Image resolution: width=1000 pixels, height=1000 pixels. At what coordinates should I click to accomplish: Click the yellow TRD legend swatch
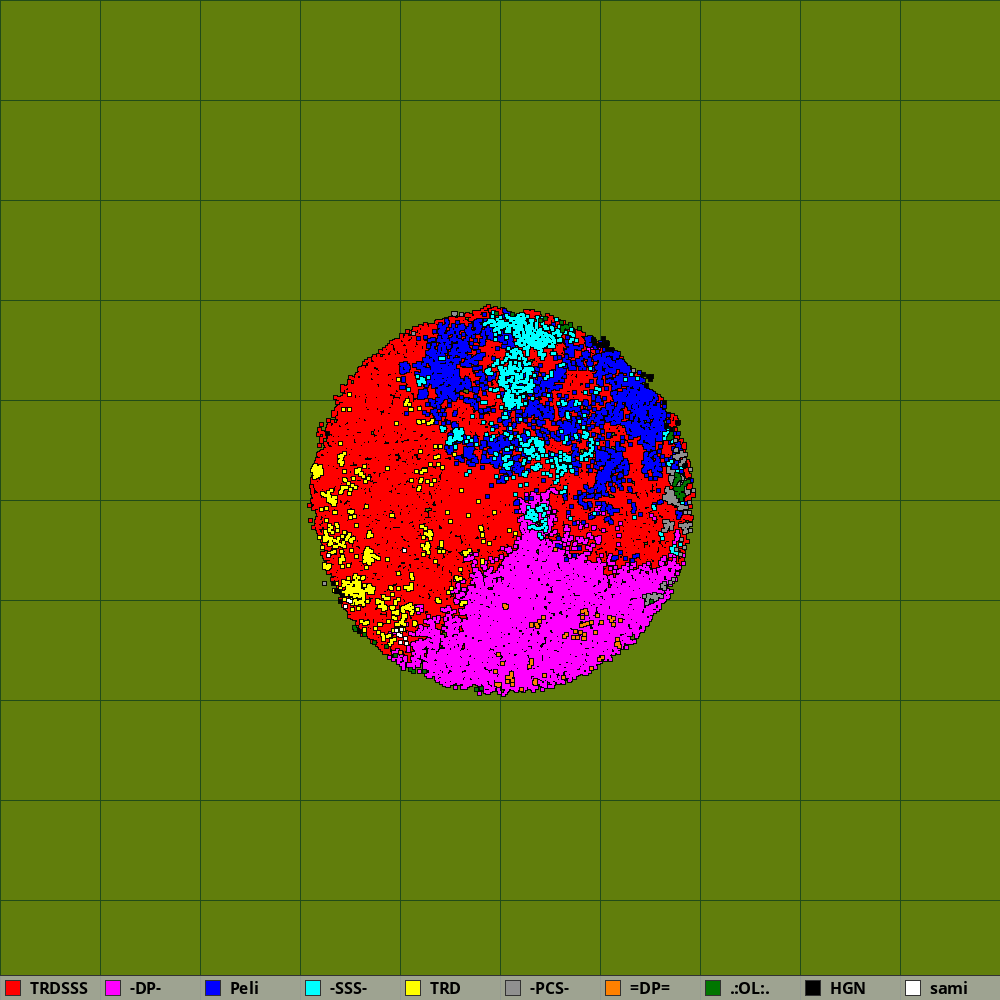tap(413, 988)
